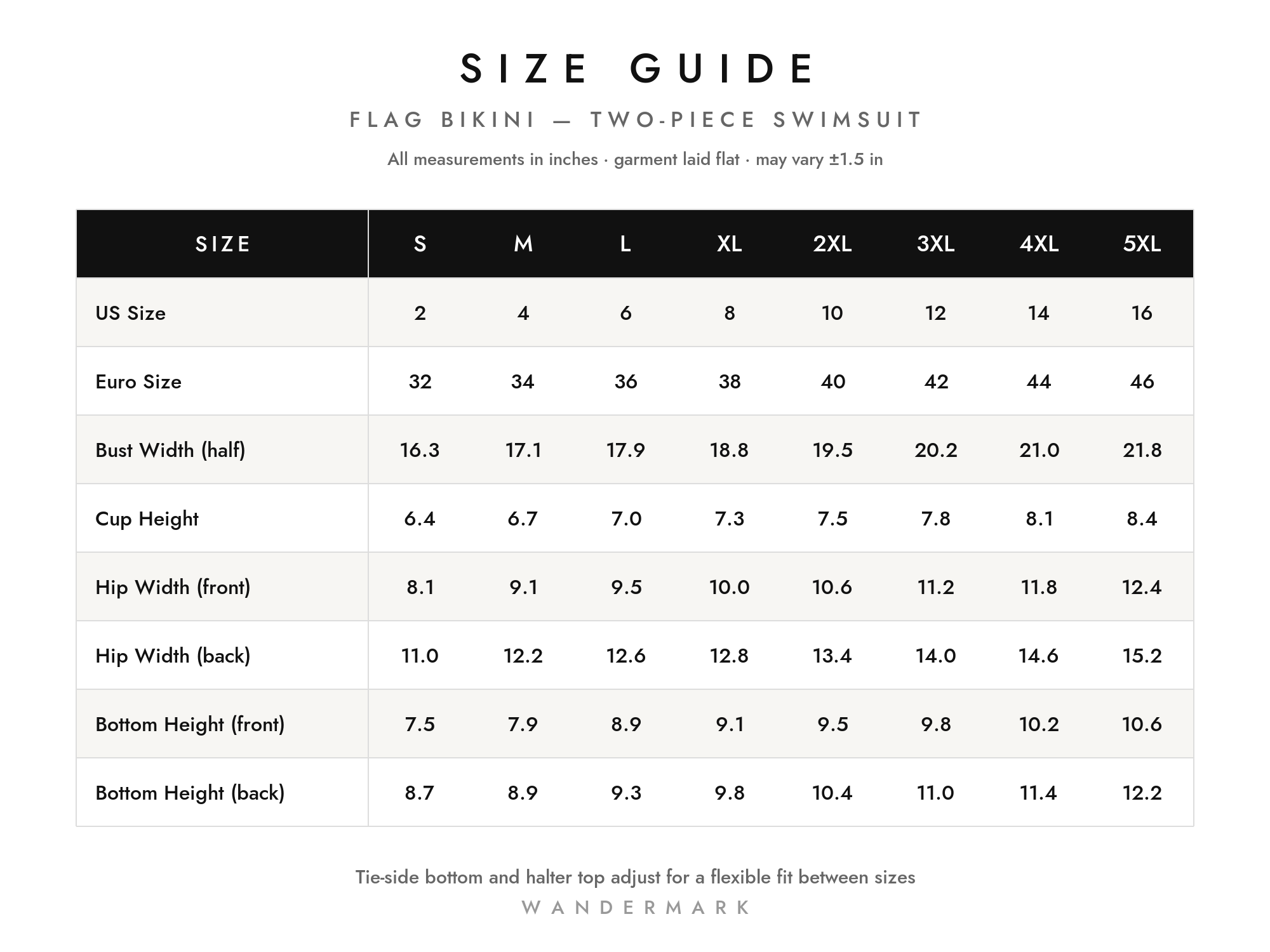Click the Bottom Height (back) label

pos(190,793)
